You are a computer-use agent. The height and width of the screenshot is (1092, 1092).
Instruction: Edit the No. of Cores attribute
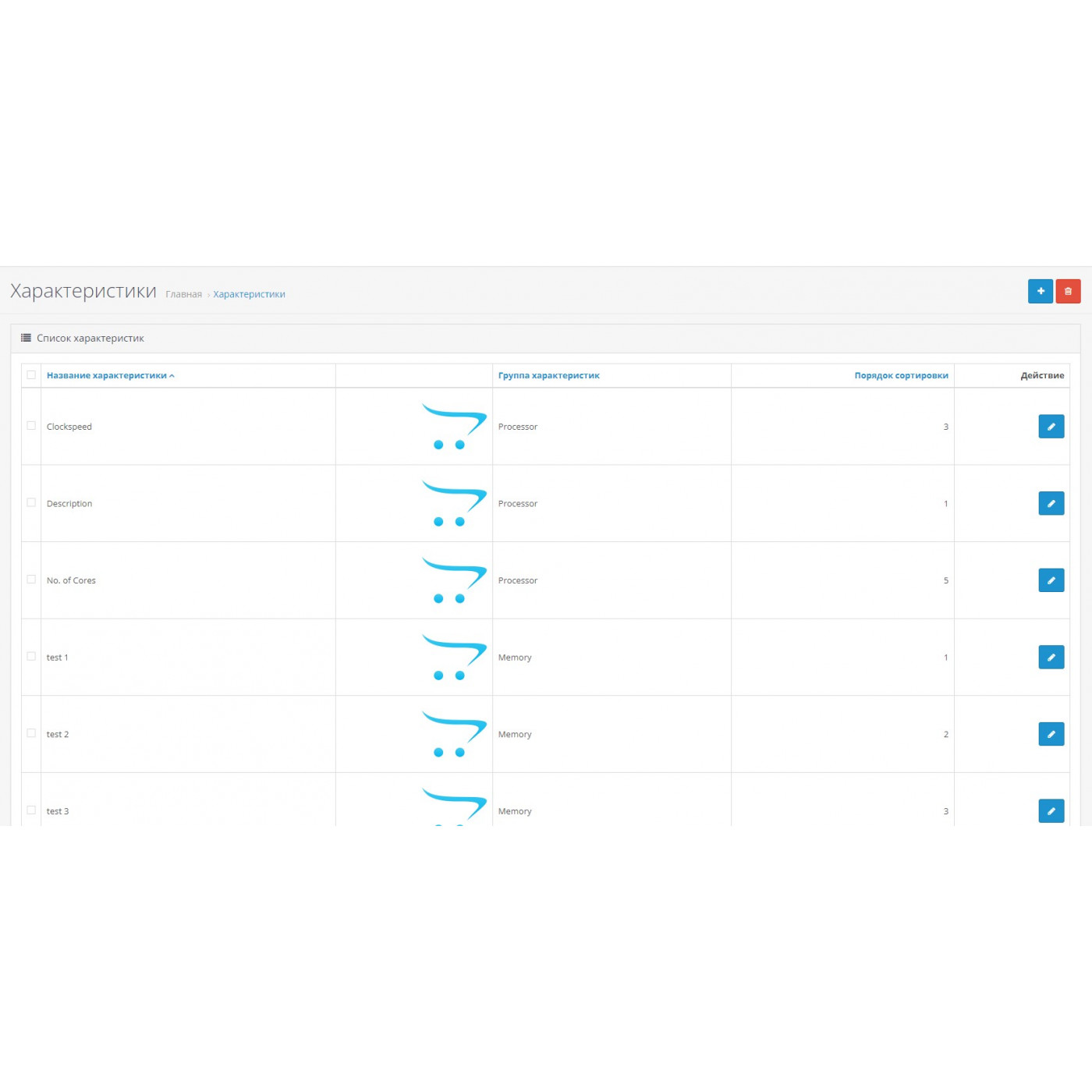tap(1051, 580)
